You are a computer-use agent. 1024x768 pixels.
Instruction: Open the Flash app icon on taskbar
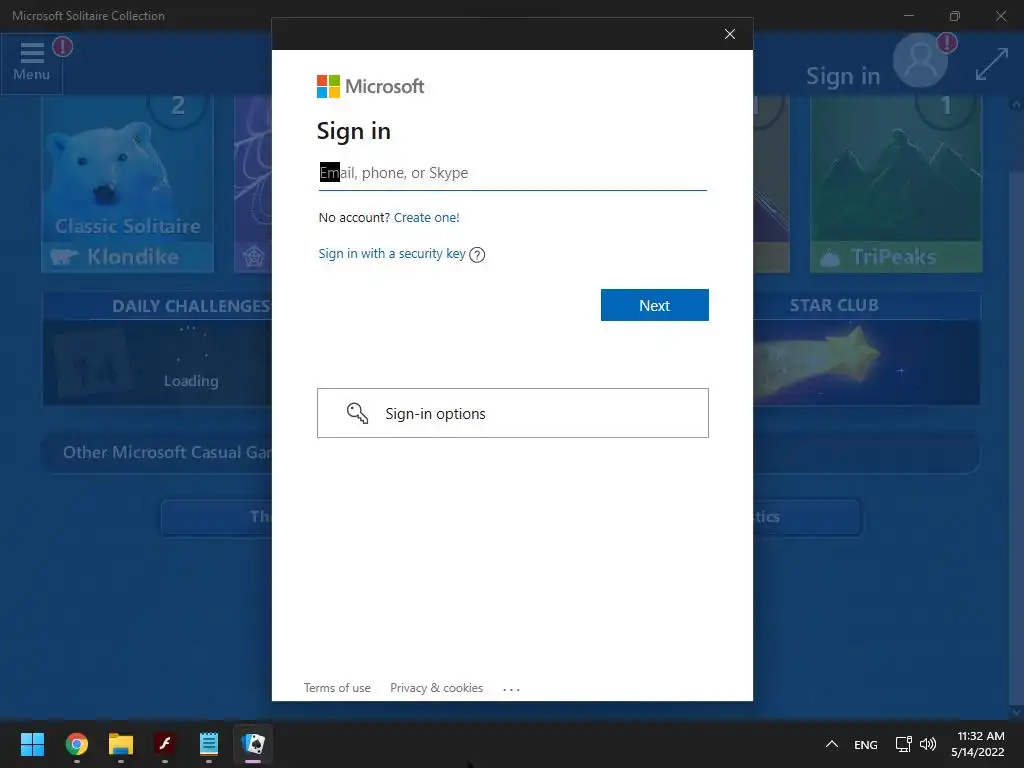pyautogui.click(x=165, y=744)
